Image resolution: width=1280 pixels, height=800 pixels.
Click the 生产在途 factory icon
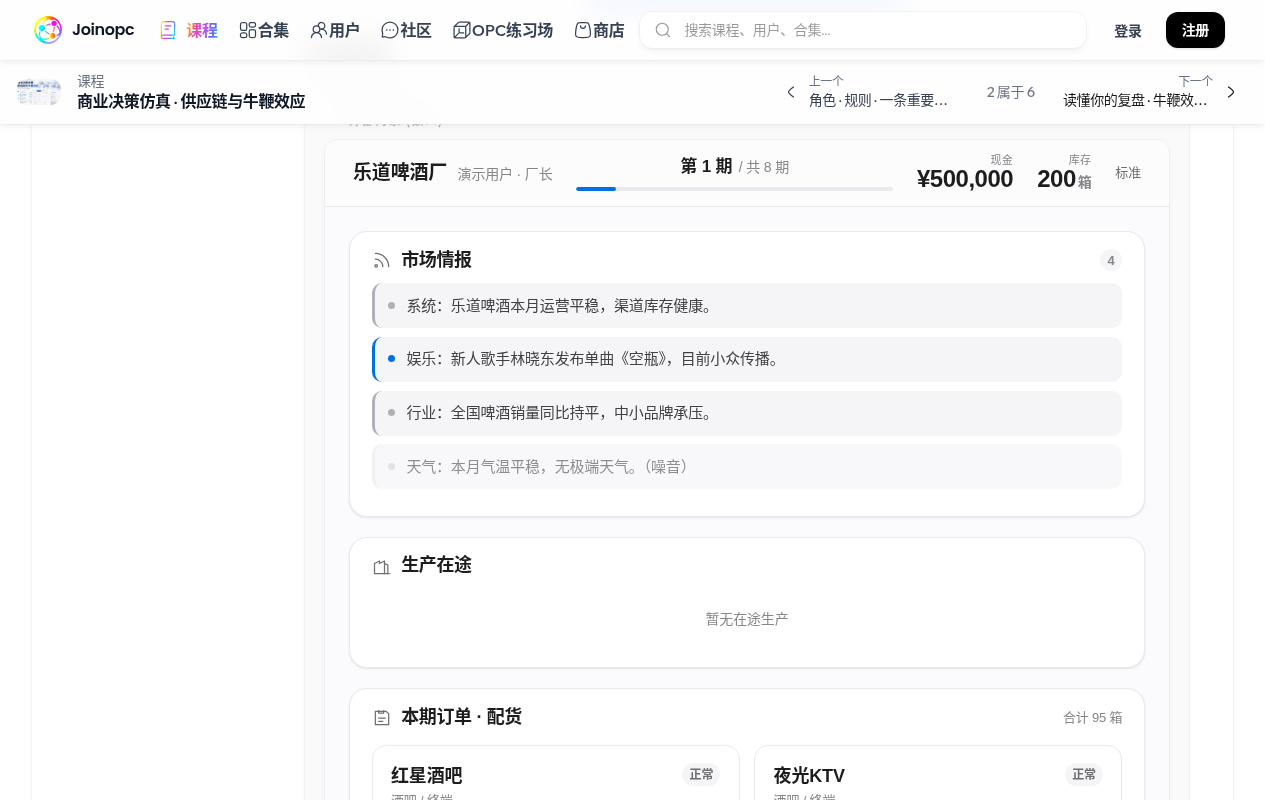point(381,567)
